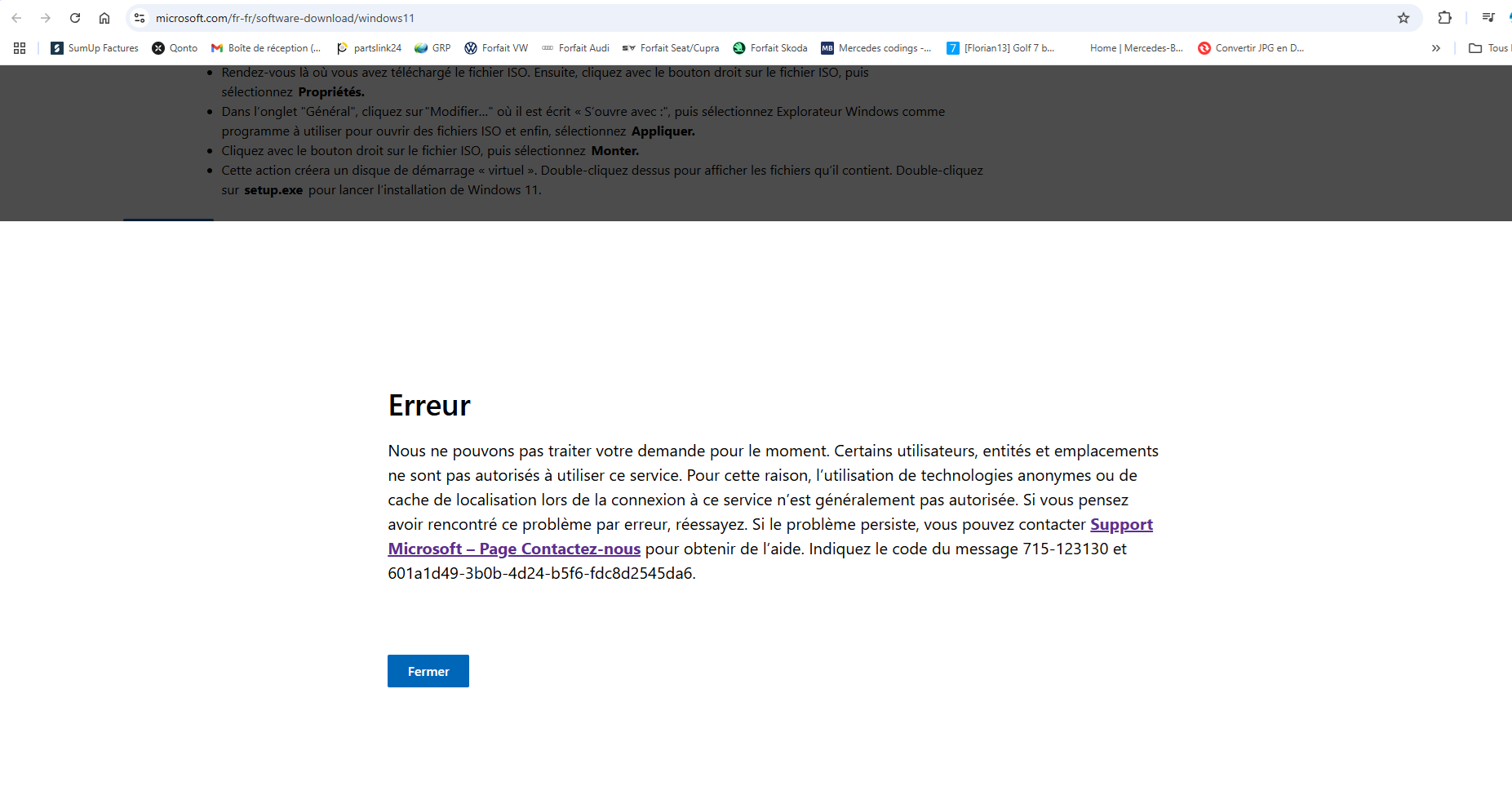Screen dimensions: 1512x809
Task: Click the message code 715-123130
Action: point(1066,549)
